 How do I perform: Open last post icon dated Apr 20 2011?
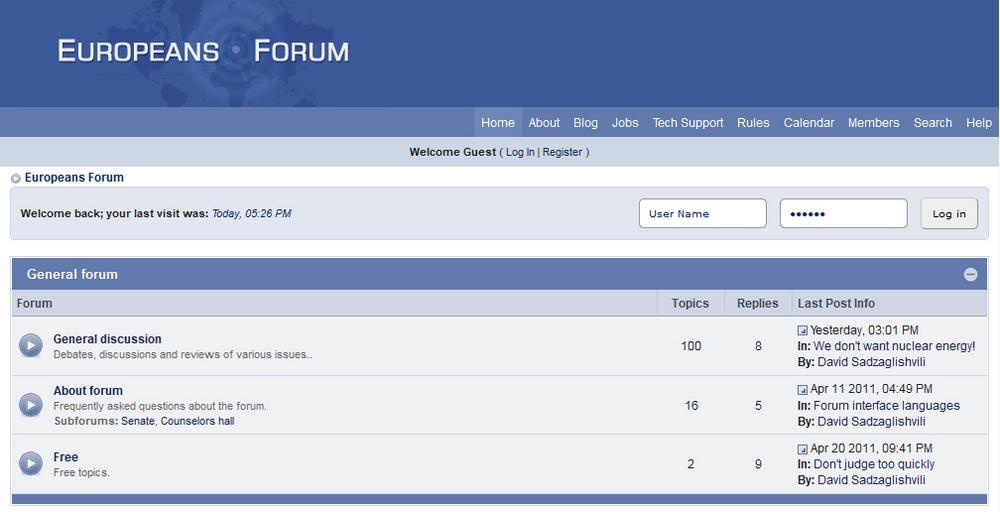click(x=802, y=449)
